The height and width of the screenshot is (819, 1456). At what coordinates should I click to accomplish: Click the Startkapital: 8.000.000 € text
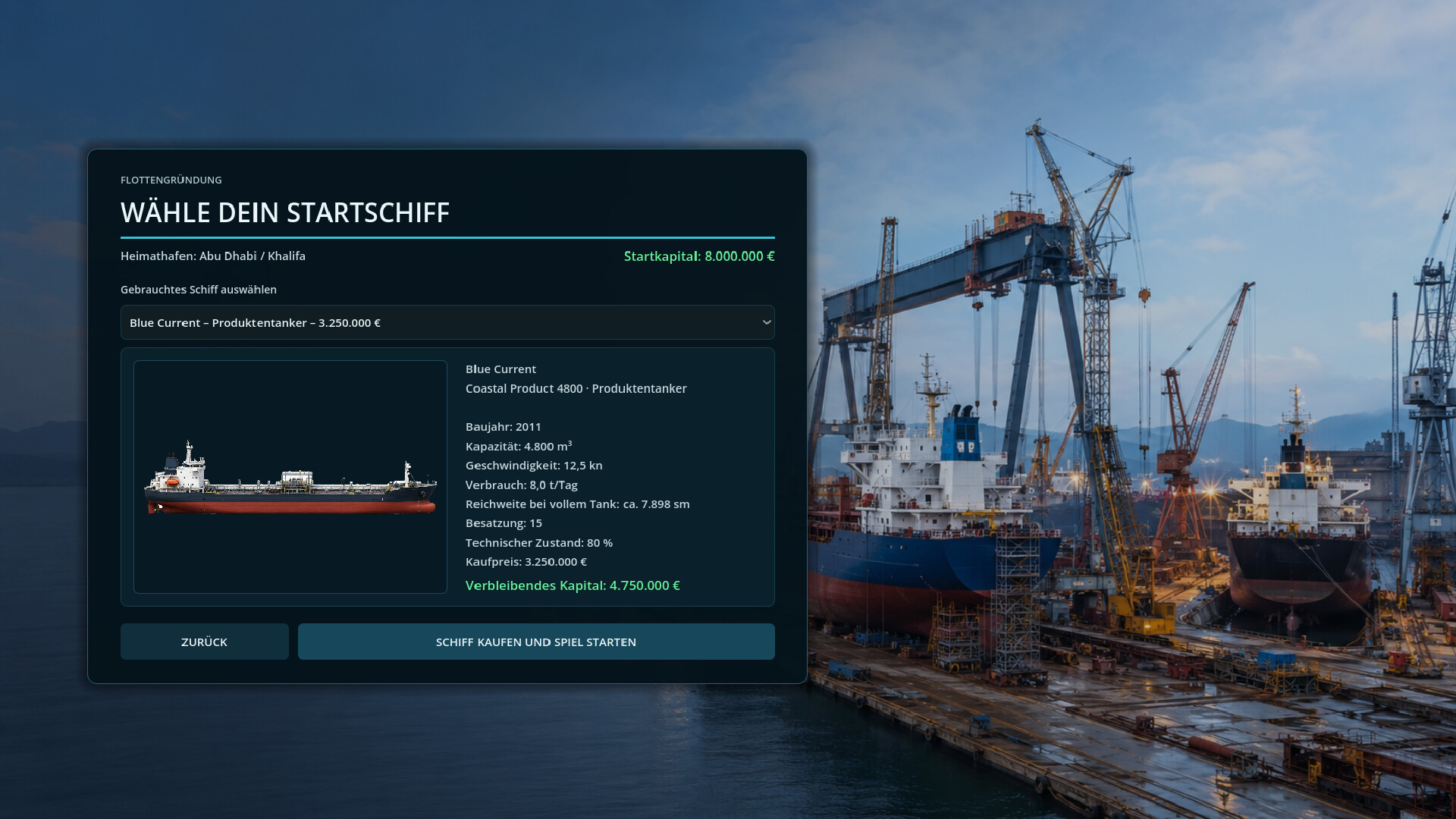(x=699, y=256)
